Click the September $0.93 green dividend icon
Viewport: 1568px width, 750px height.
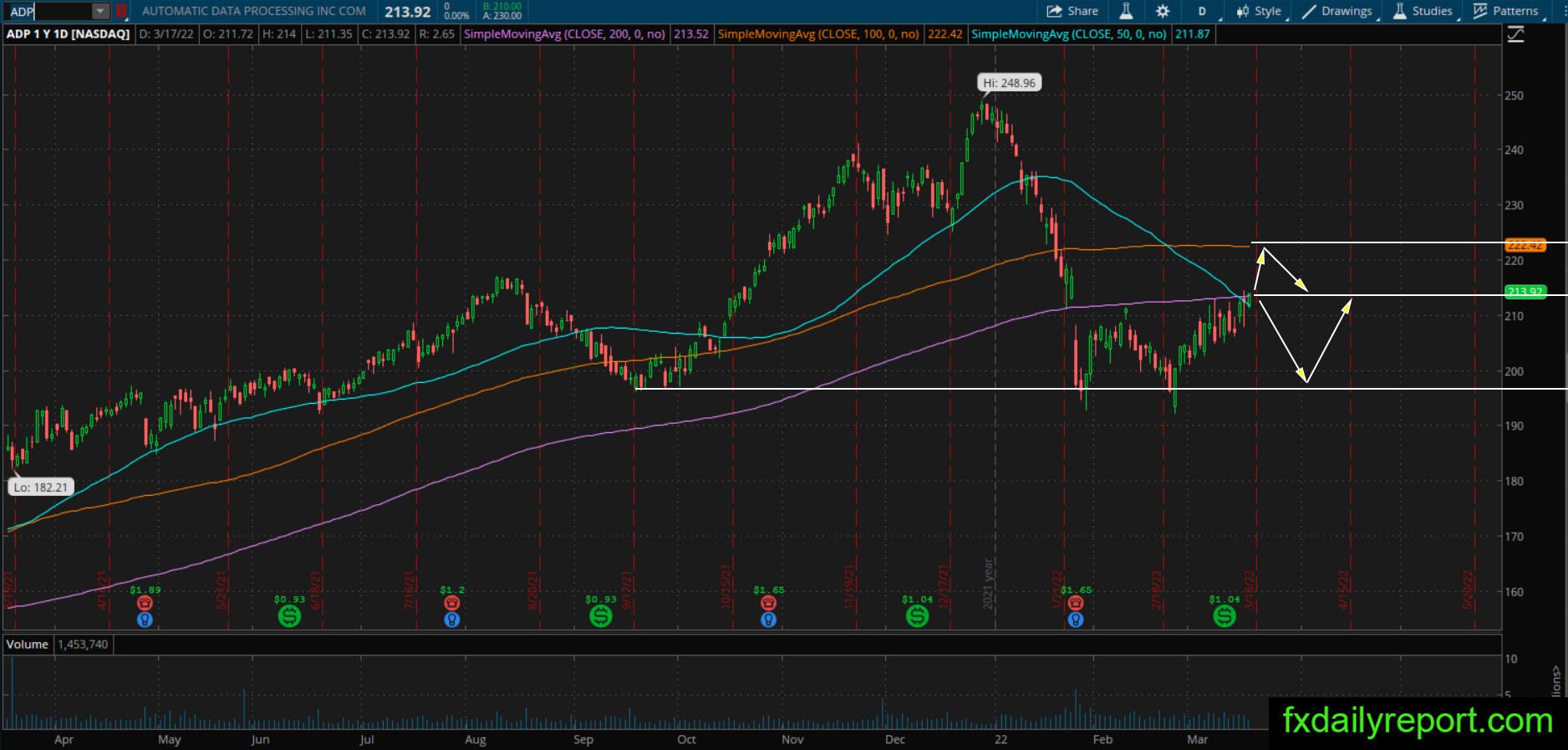click(x=600, y=616)
